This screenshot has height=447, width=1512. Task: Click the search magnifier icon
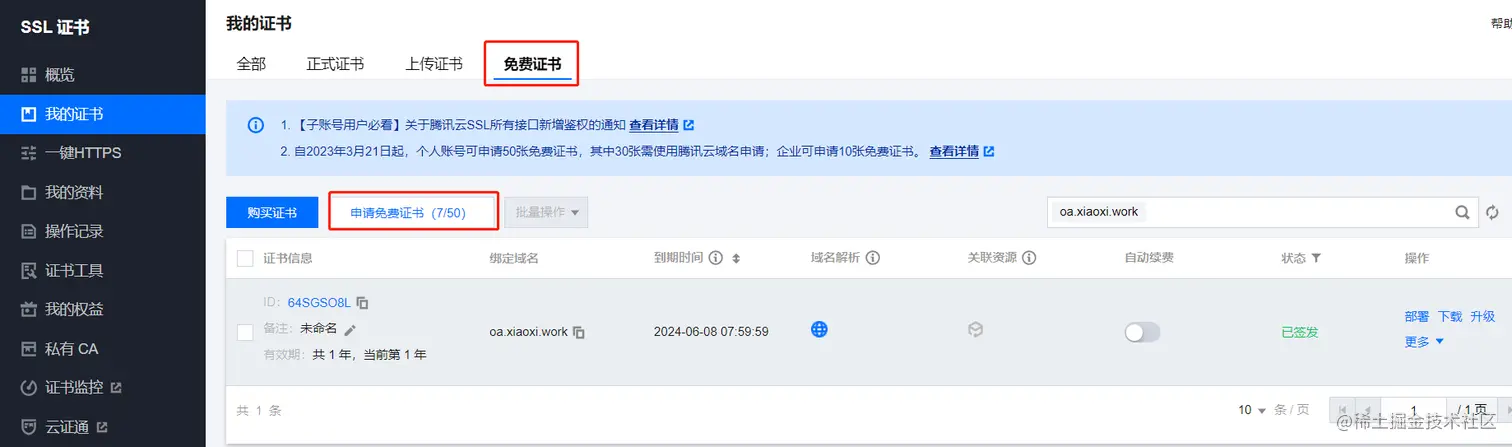coord(1462,212)
